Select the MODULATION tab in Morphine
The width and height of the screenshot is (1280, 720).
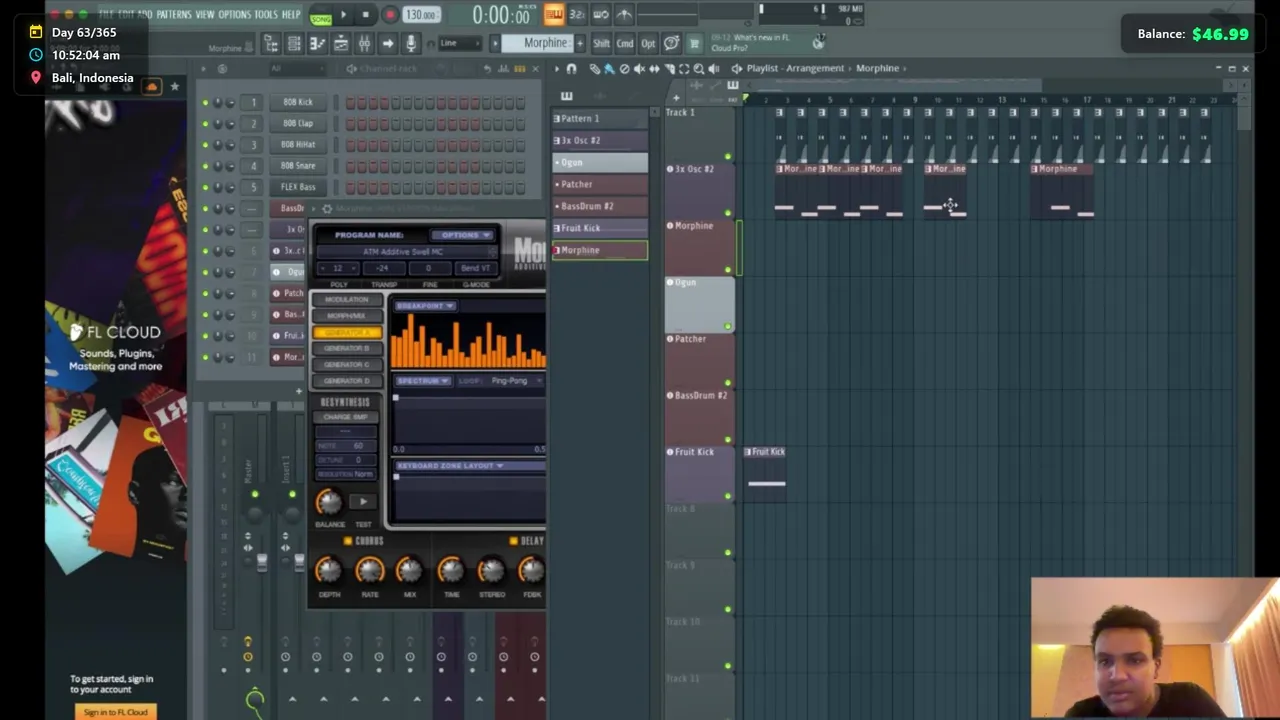coord(347,300)
